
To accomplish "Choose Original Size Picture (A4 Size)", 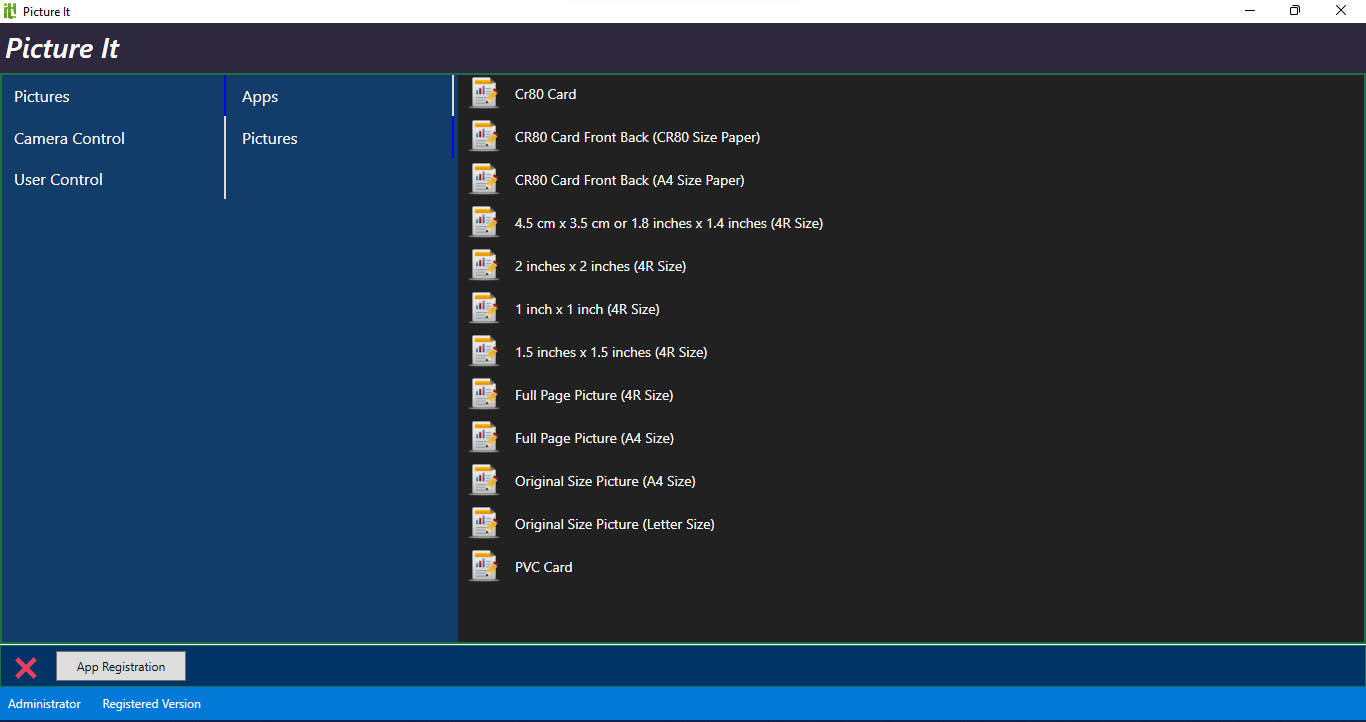I will (604, 481).
